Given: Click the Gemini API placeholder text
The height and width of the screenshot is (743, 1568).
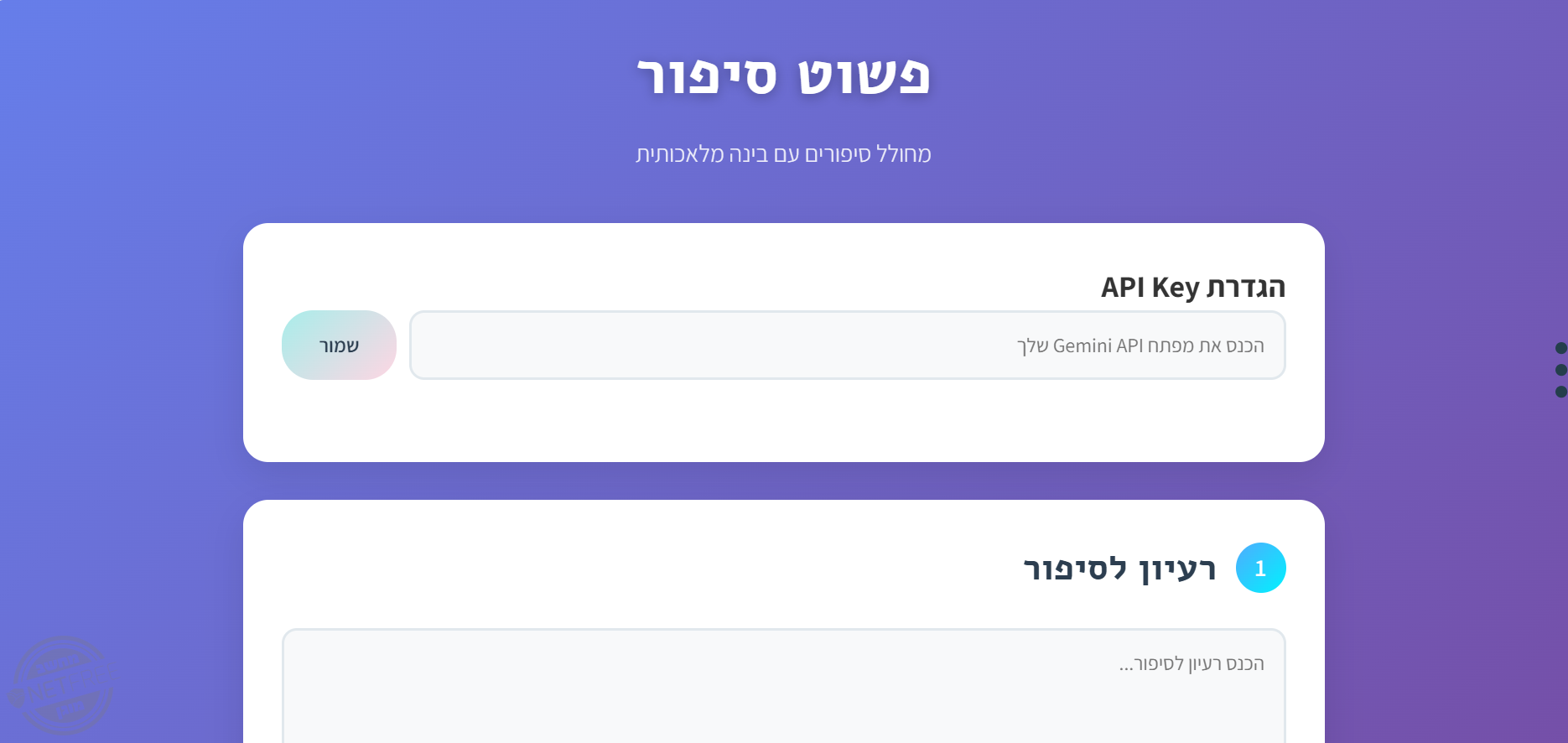Looking at the screenshot, I should 1140,346.
